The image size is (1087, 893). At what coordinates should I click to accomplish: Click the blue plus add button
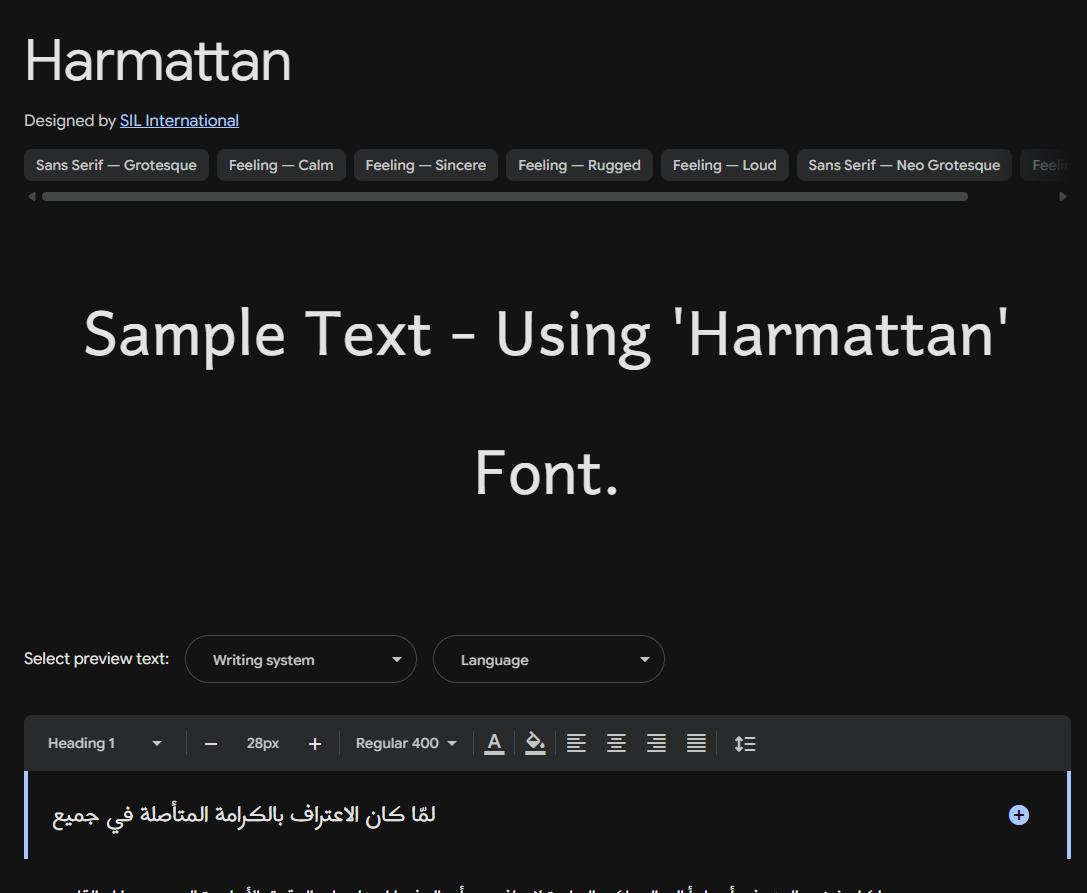(1018, 815)
